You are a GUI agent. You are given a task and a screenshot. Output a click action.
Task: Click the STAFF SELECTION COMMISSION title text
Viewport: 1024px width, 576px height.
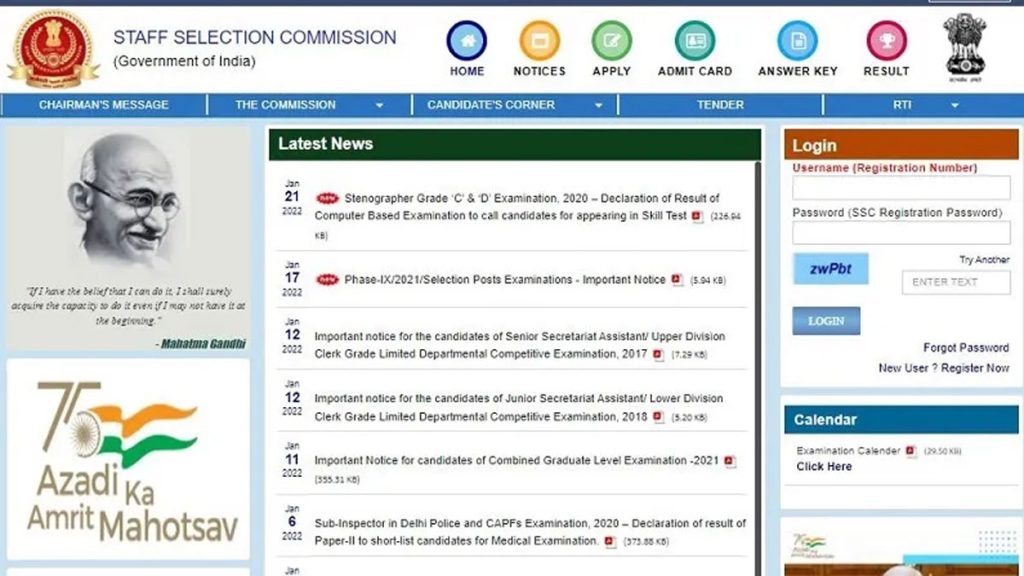(255, 37)
